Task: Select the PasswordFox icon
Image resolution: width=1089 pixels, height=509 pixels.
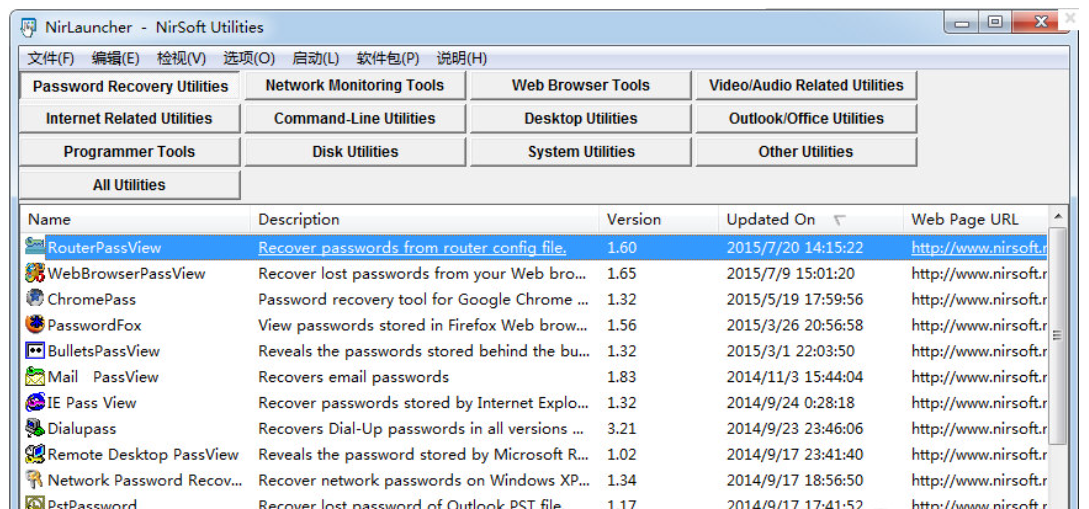Action: pyautogui.click(x=35, y=325)
